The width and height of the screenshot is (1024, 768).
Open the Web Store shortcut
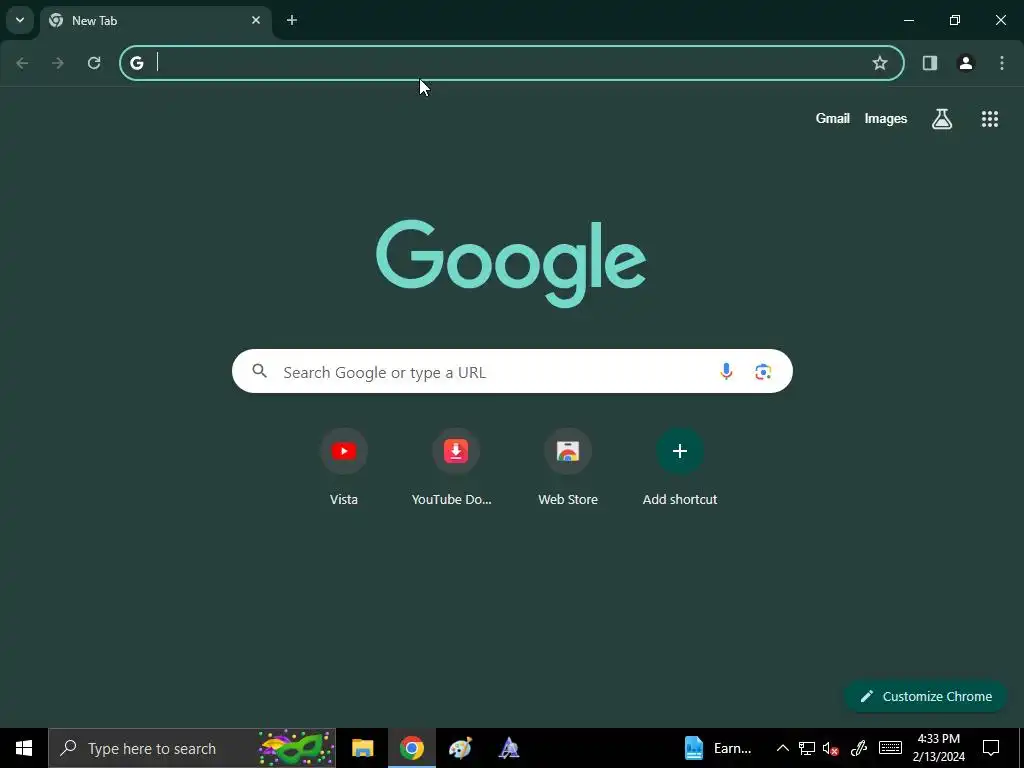pos(568,467)
